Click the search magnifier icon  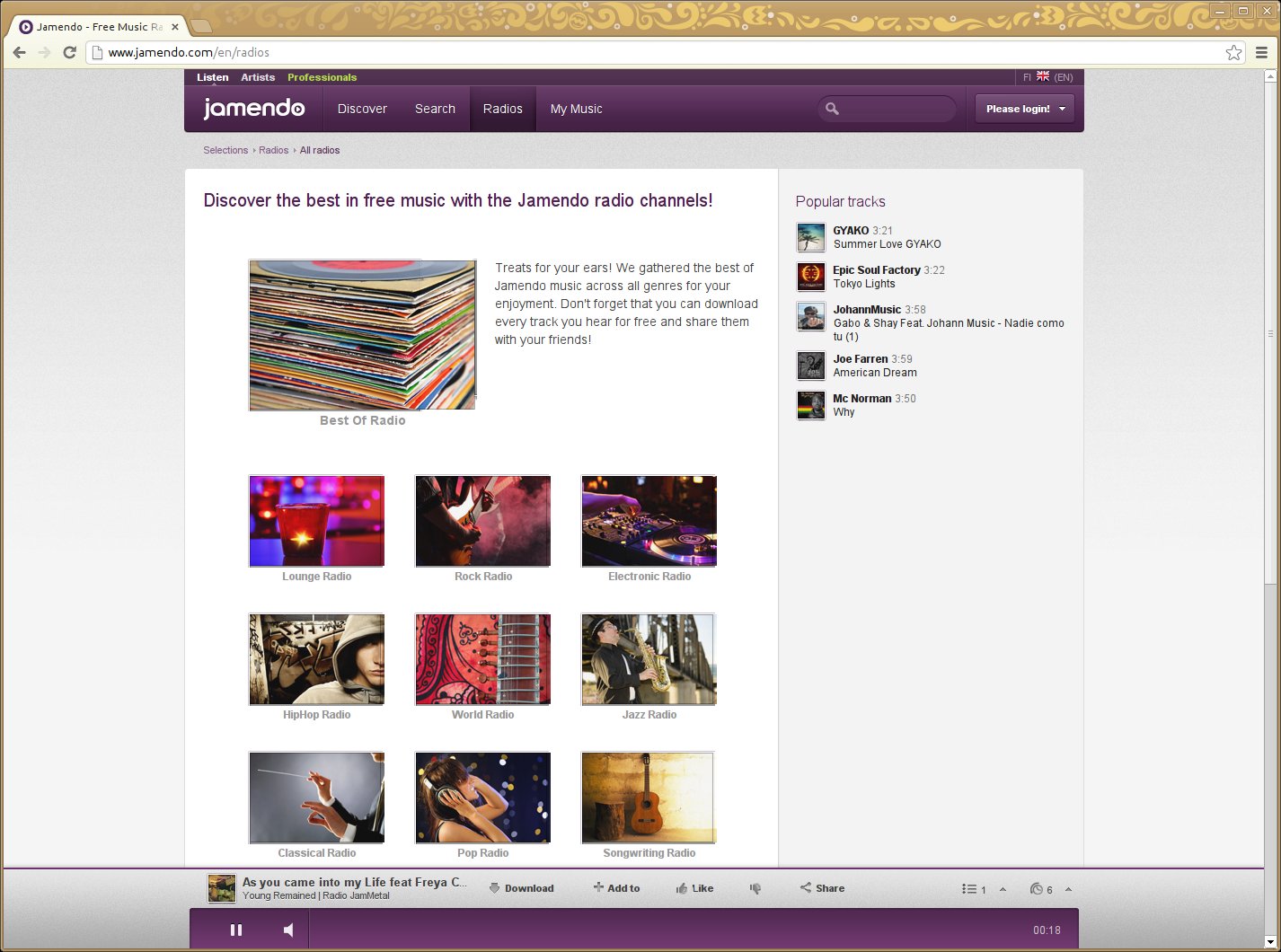click(832, 109)
